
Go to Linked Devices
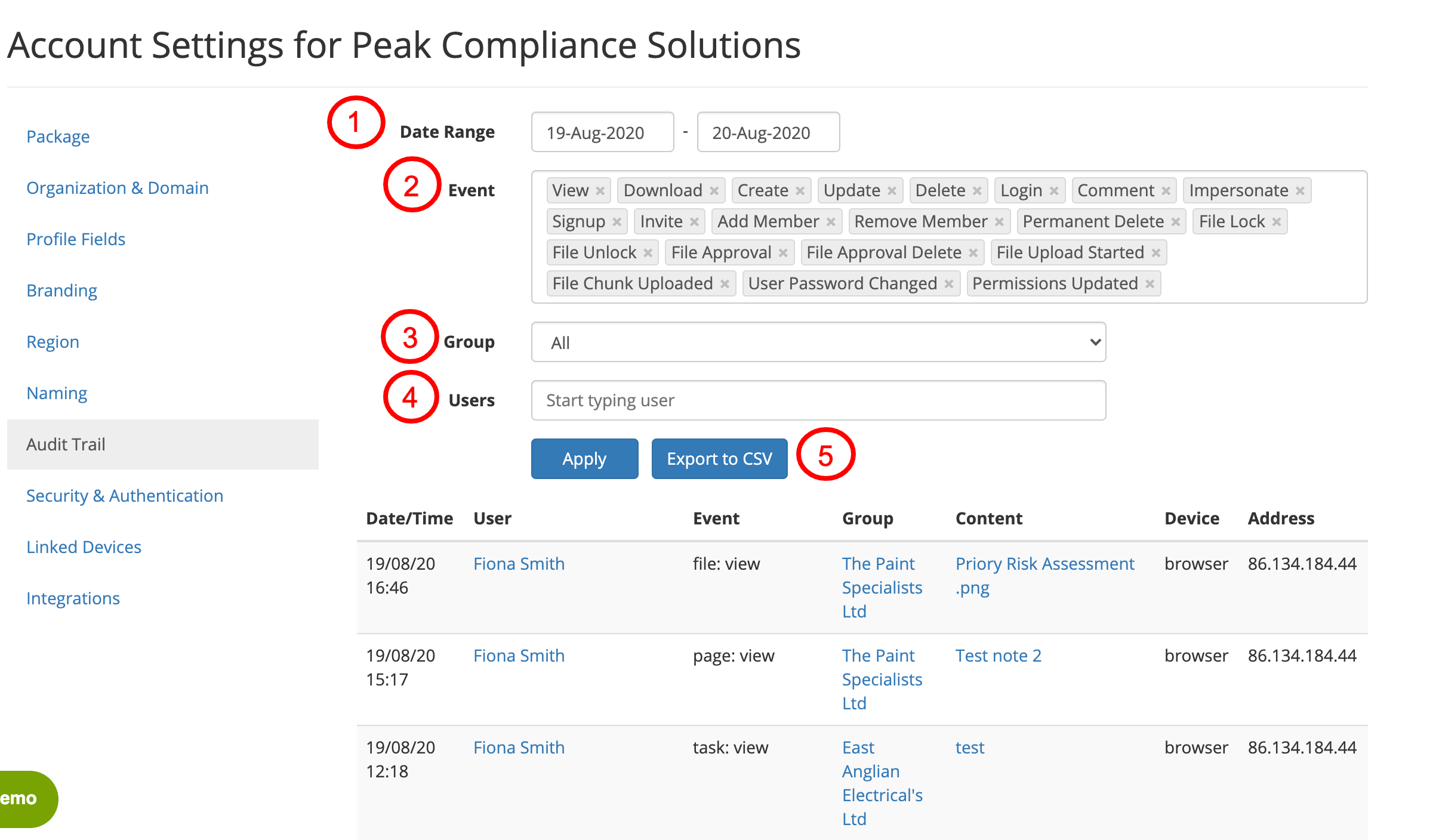coord(84,547)
